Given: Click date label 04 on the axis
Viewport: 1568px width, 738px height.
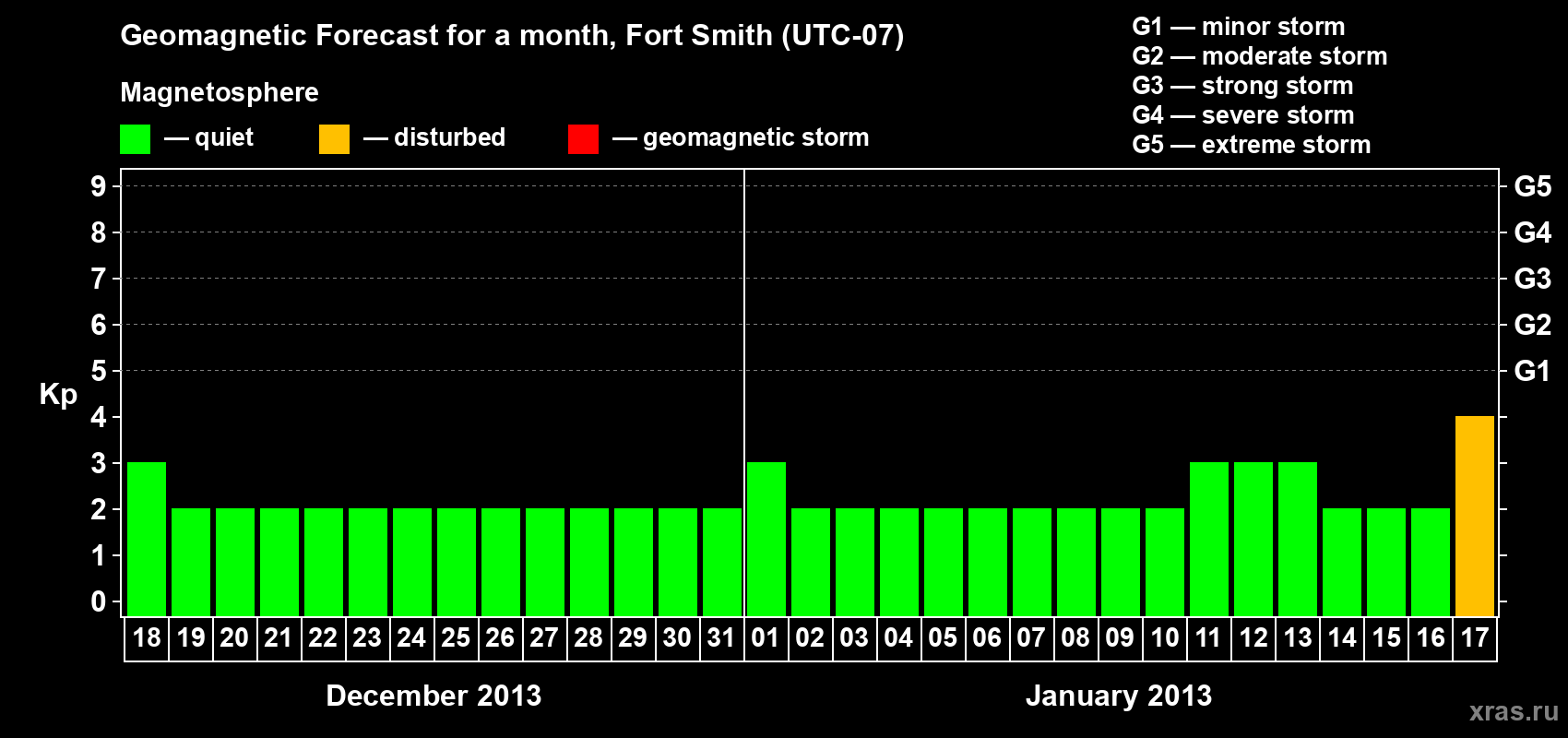Looking at the screenshot, I should coord(898,638).
